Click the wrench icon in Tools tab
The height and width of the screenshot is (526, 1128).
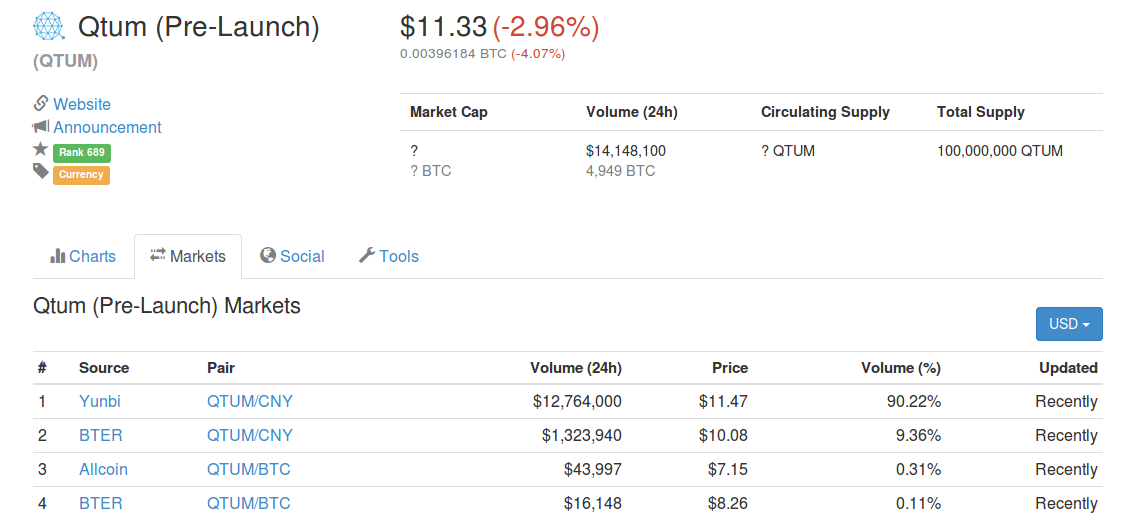(x=367, y=256)
